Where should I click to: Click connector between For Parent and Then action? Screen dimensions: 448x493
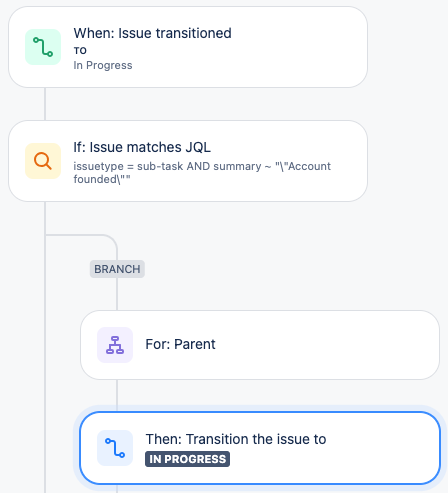[117, 395]
